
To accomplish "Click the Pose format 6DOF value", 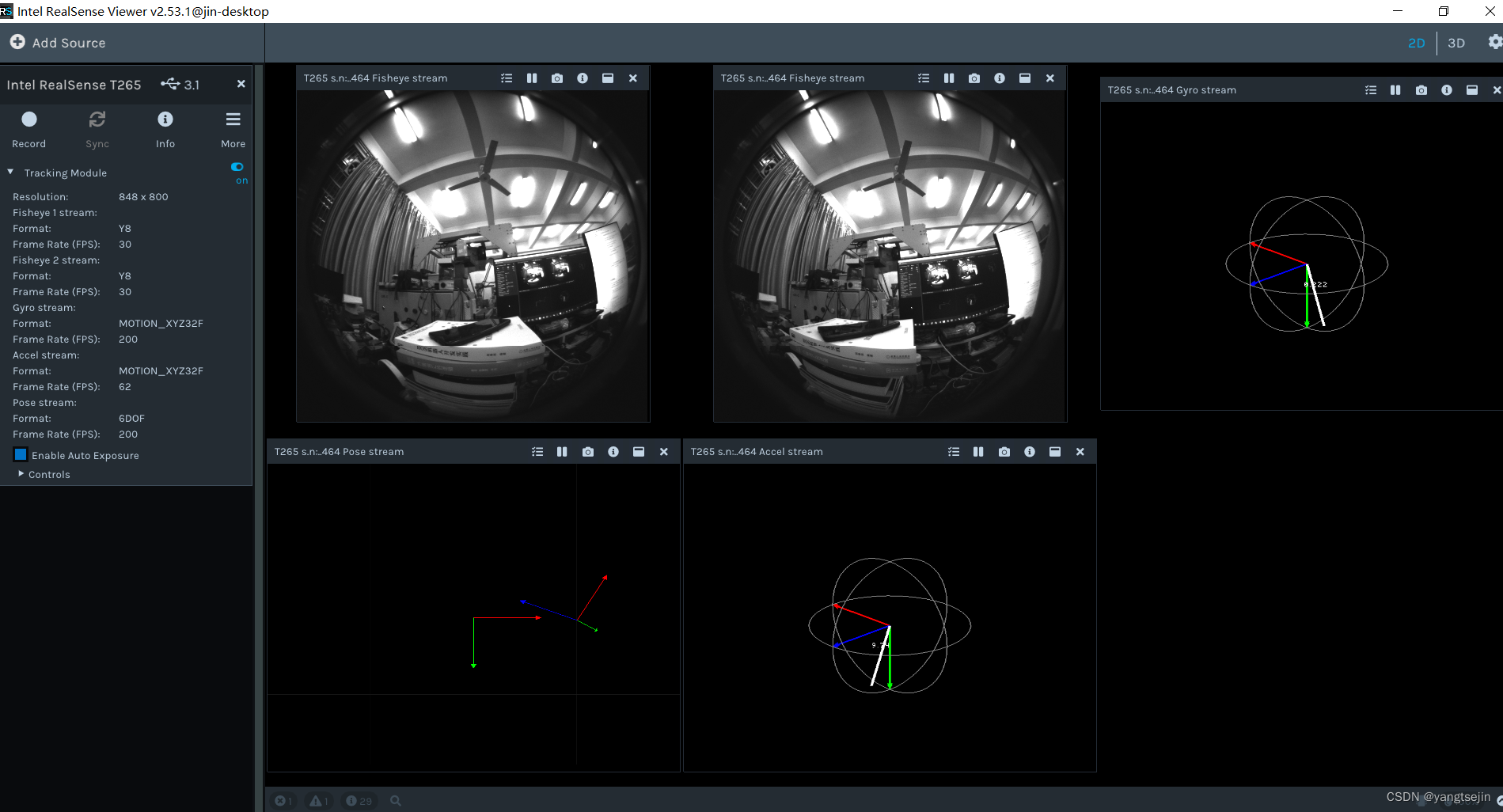I will (132, 418).
